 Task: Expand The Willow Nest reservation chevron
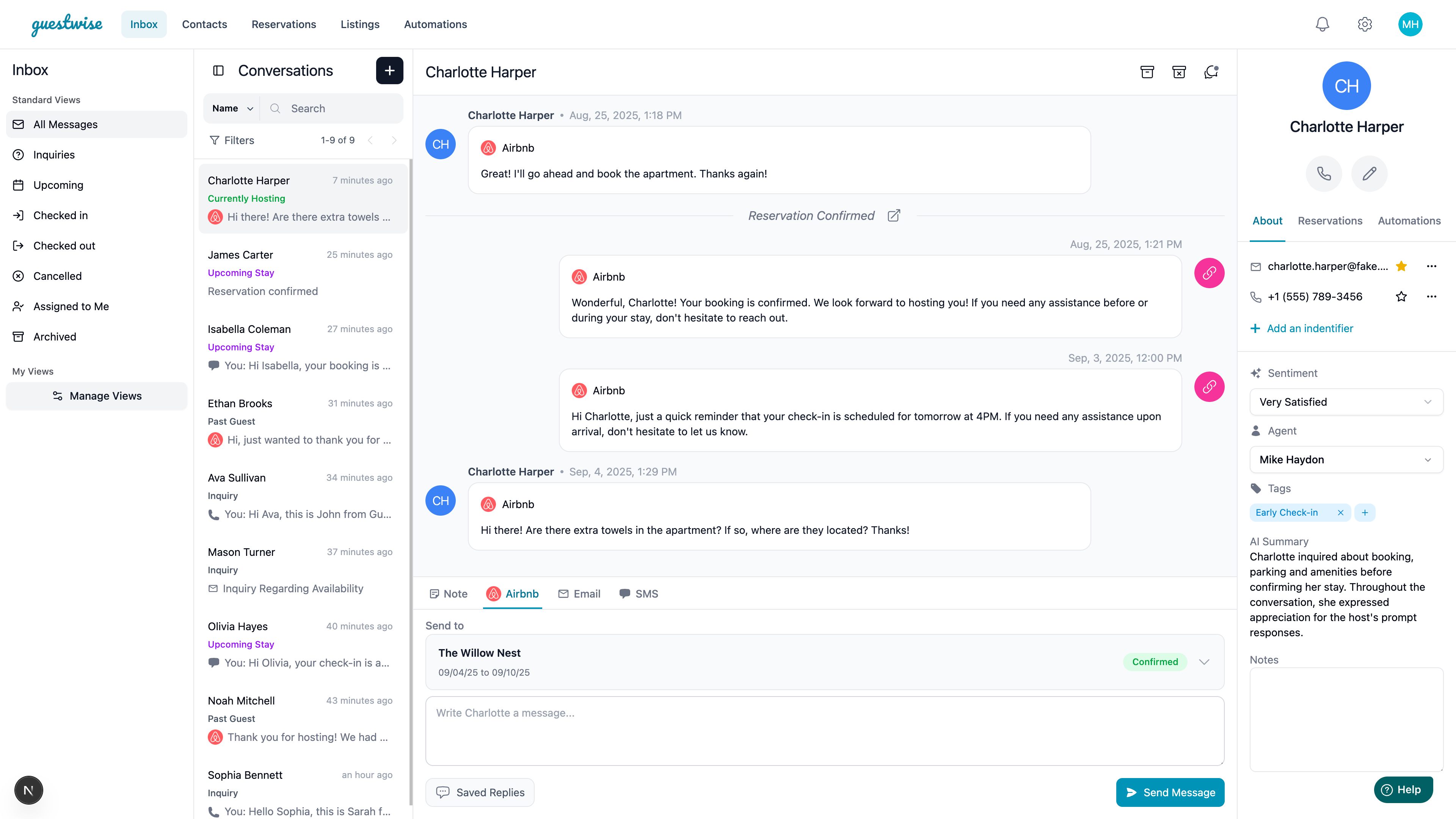click(1204, 662)
